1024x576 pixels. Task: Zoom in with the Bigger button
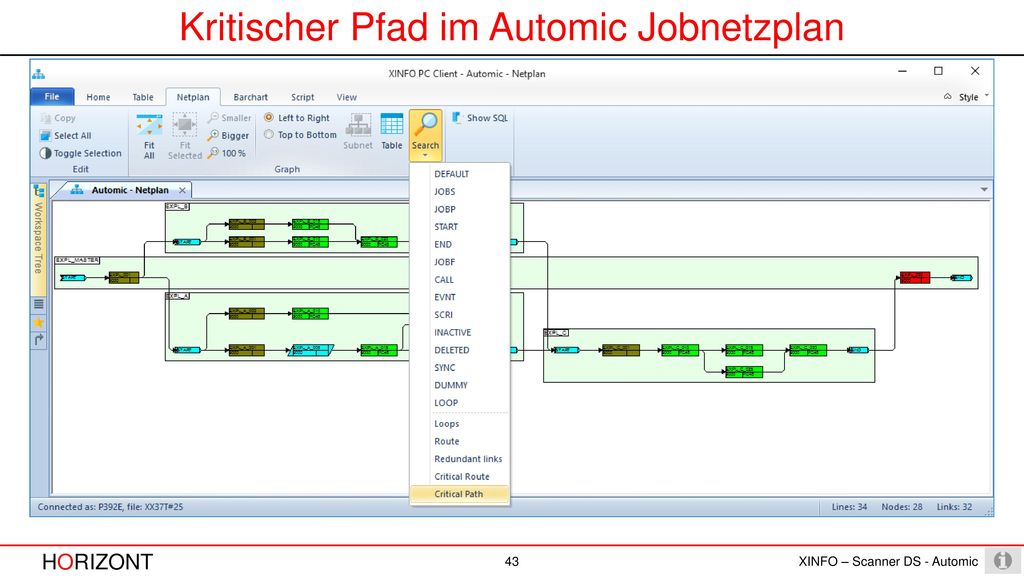coord(229,136)
